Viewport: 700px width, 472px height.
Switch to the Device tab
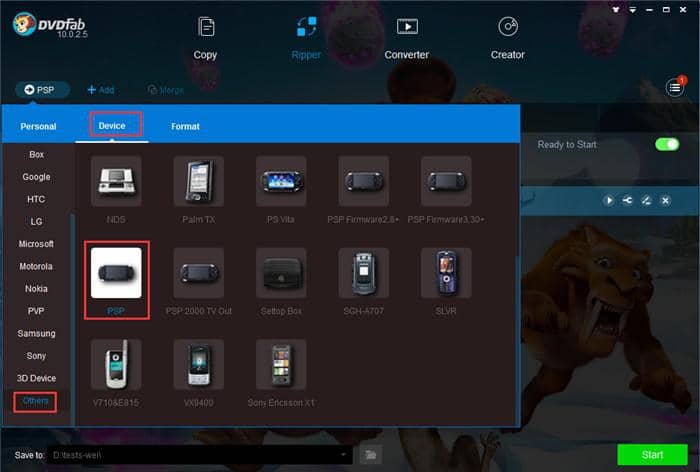[x=112, y=126]
